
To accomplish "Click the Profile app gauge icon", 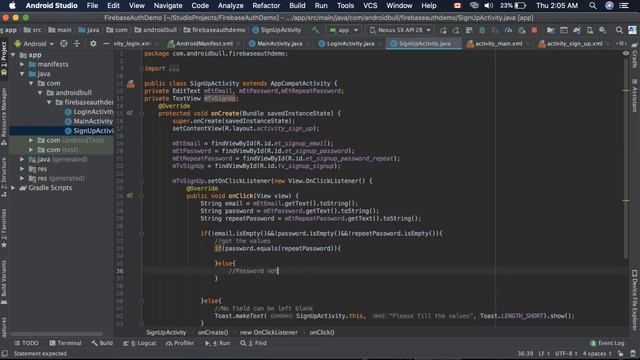I will point(508,30).
